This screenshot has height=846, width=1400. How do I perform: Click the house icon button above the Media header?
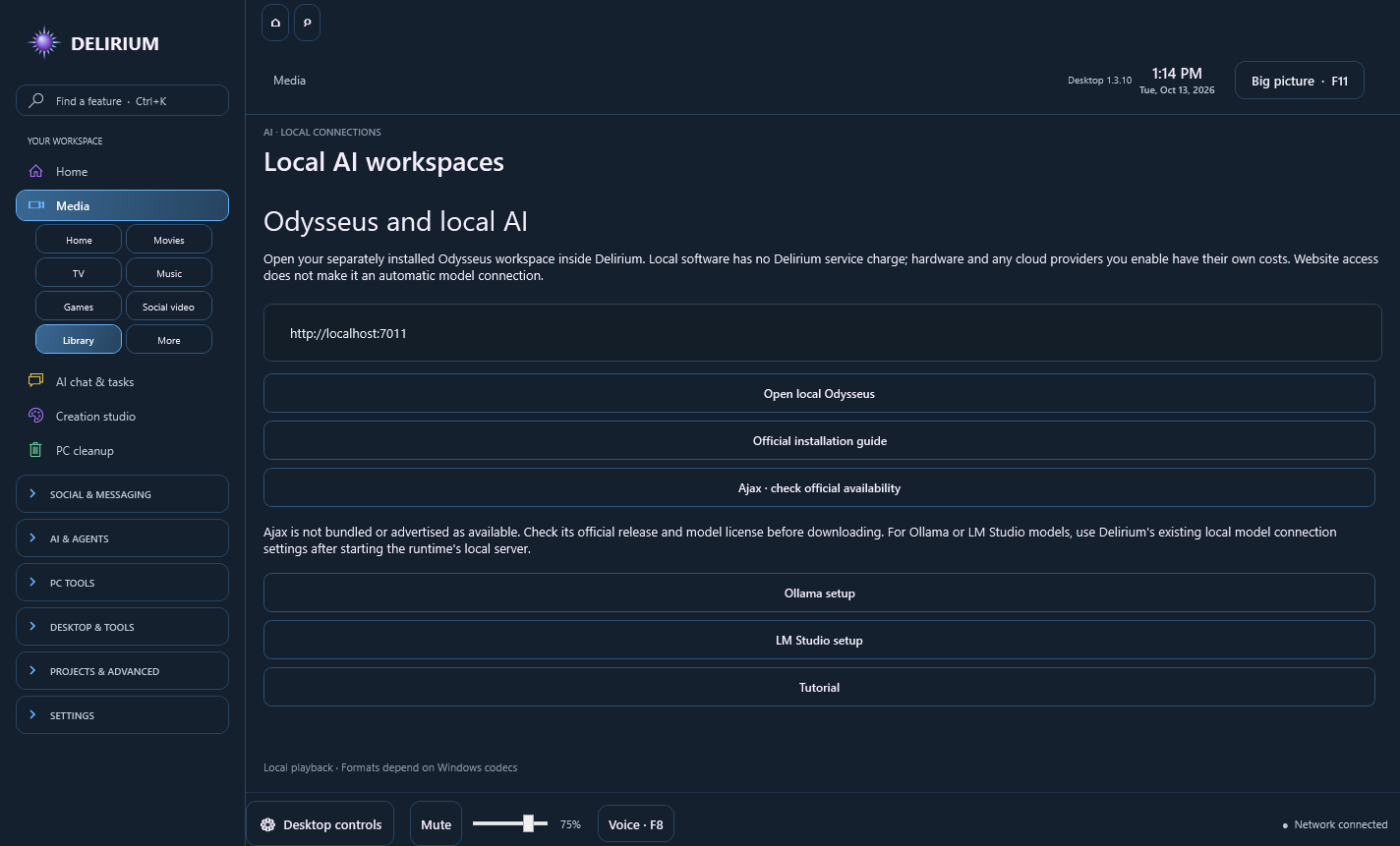coord(275,23)
